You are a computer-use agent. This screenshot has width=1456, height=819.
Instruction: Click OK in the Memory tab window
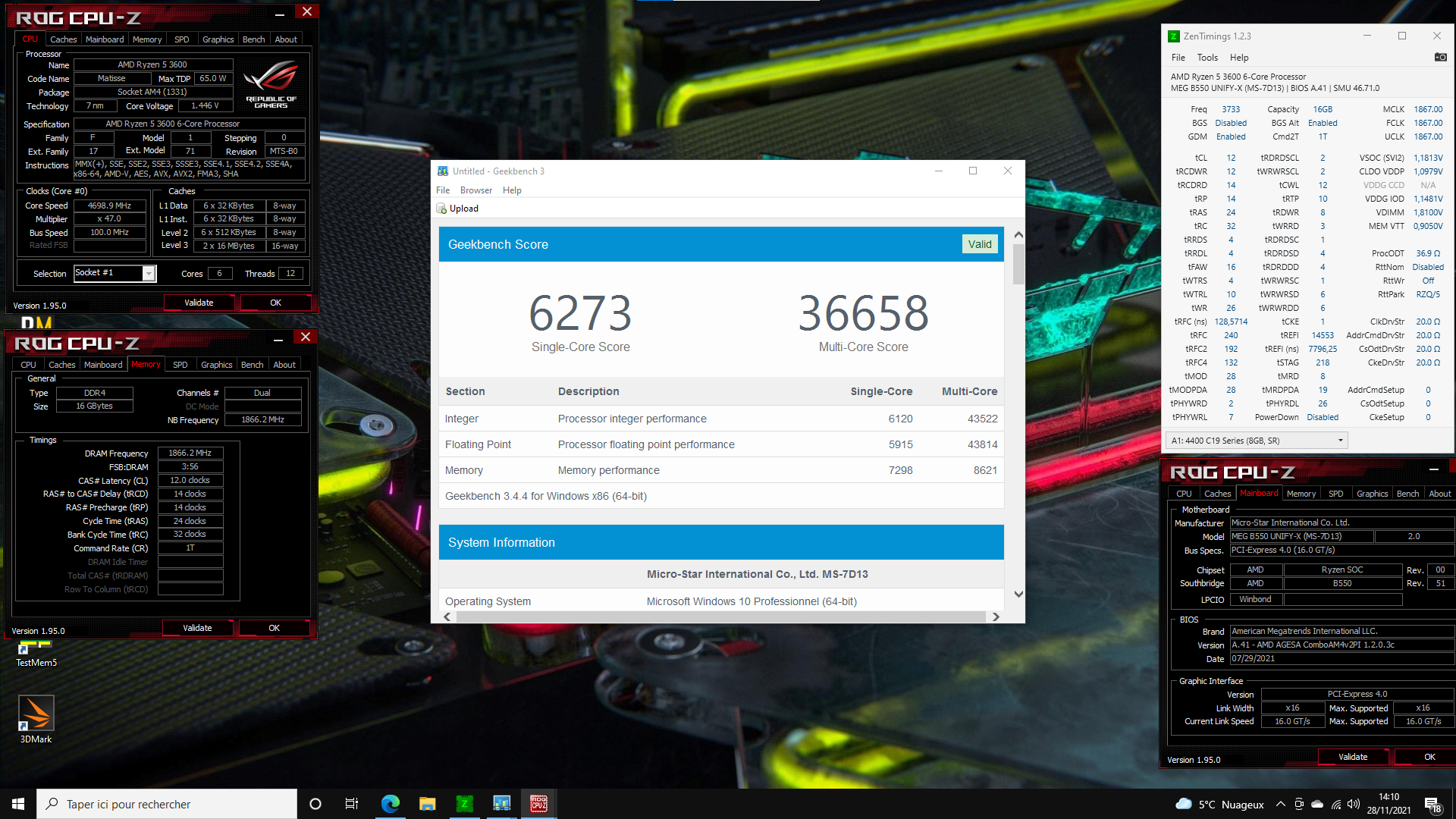click(x=274, y=628)
